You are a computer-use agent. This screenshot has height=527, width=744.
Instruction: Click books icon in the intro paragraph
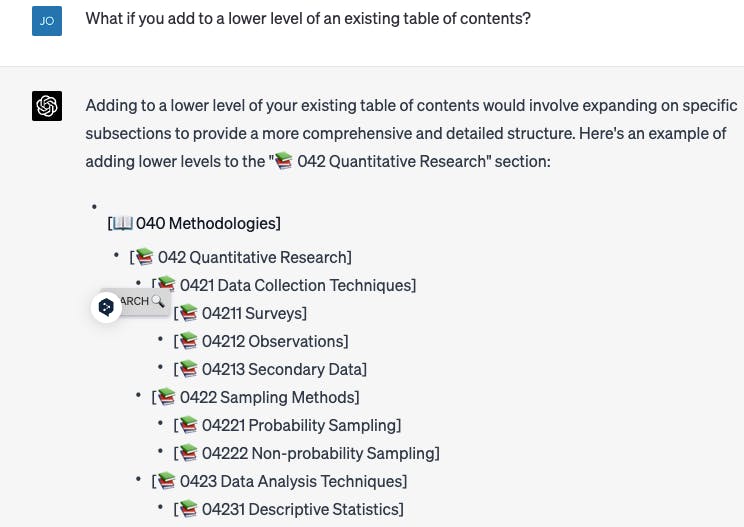284,161
